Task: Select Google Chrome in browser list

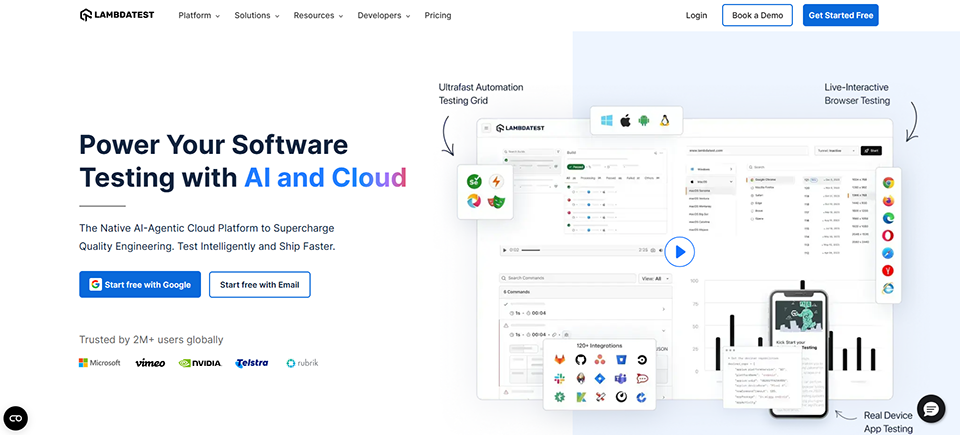Action: point(770,180)
